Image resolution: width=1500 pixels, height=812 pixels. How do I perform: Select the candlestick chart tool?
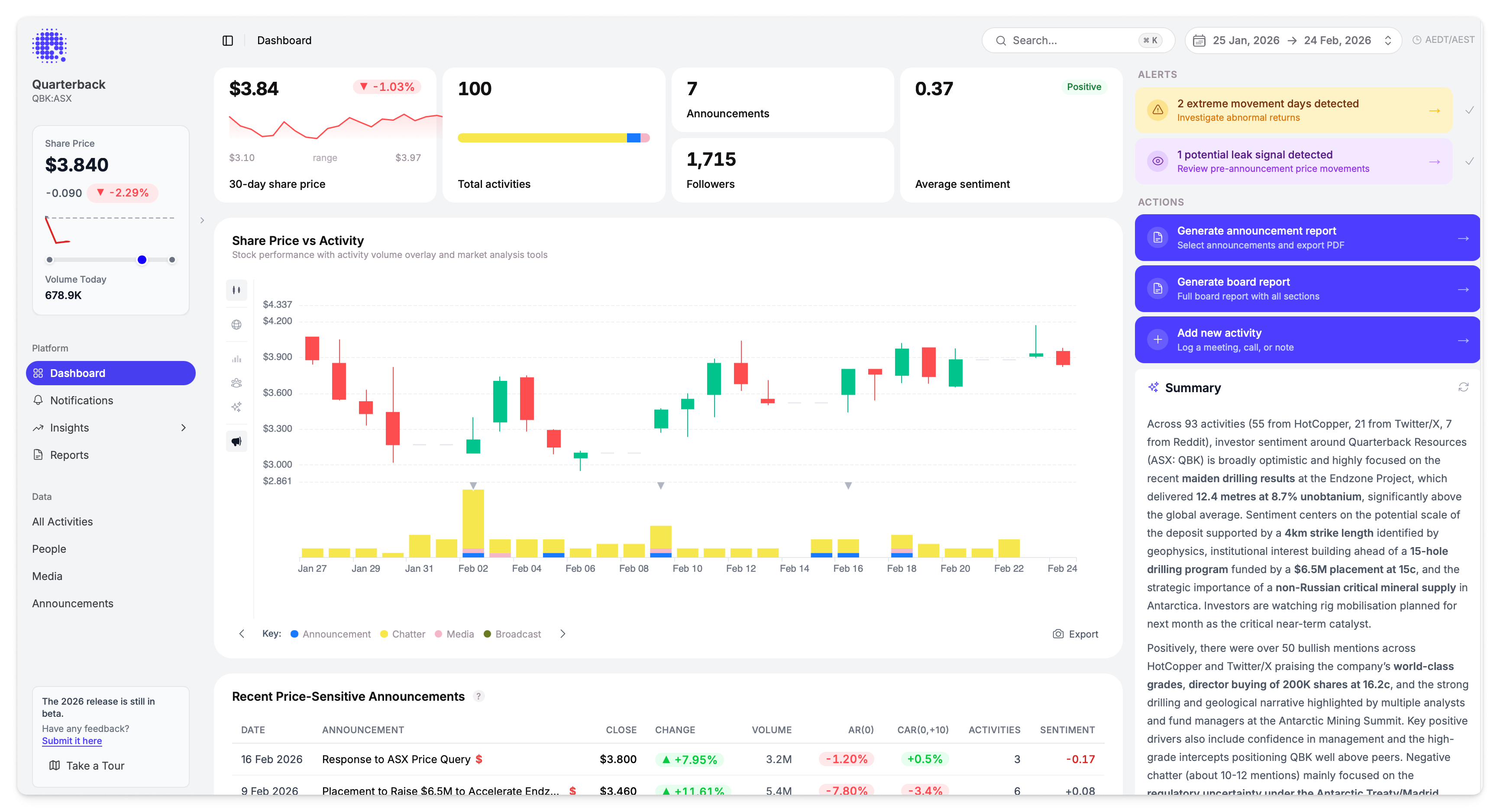pos(236,290)
